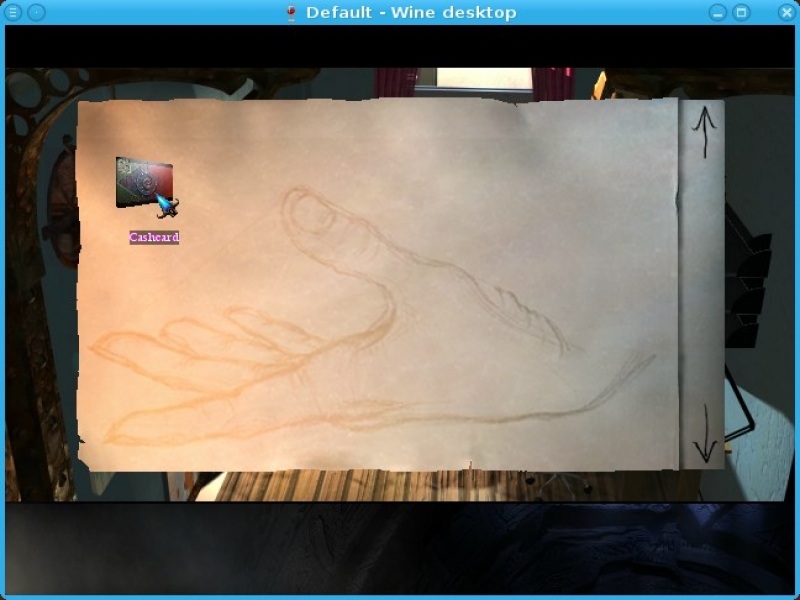Screen dimensions: 800x600
Task: Click the Cashcard text label
Action: 154,238
